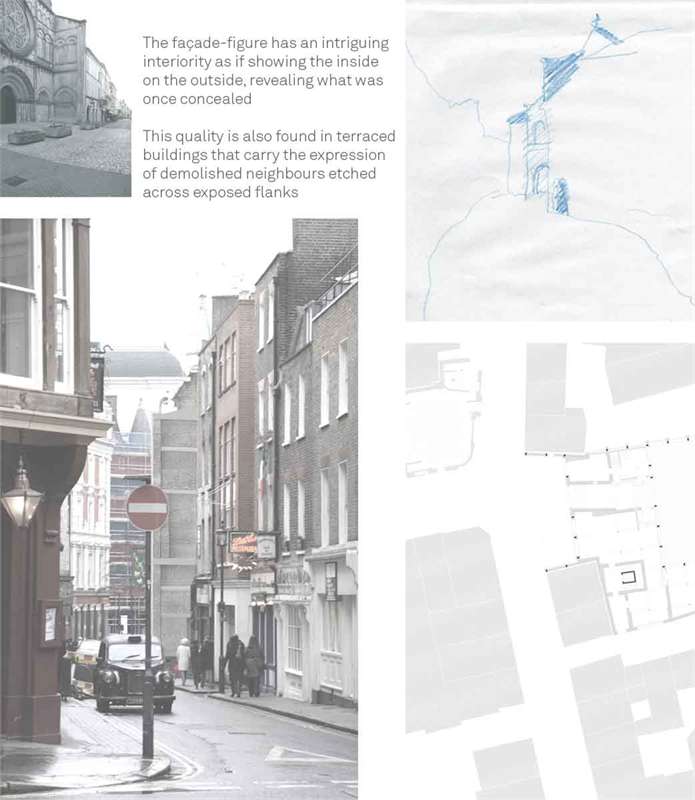Select the red neon shop sign

[x=242, y=543]
